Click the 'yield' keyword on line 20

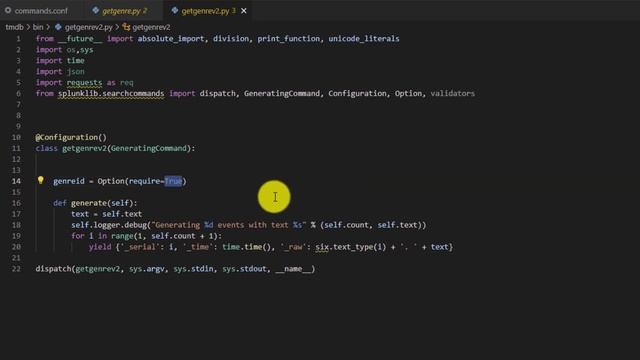100,247
